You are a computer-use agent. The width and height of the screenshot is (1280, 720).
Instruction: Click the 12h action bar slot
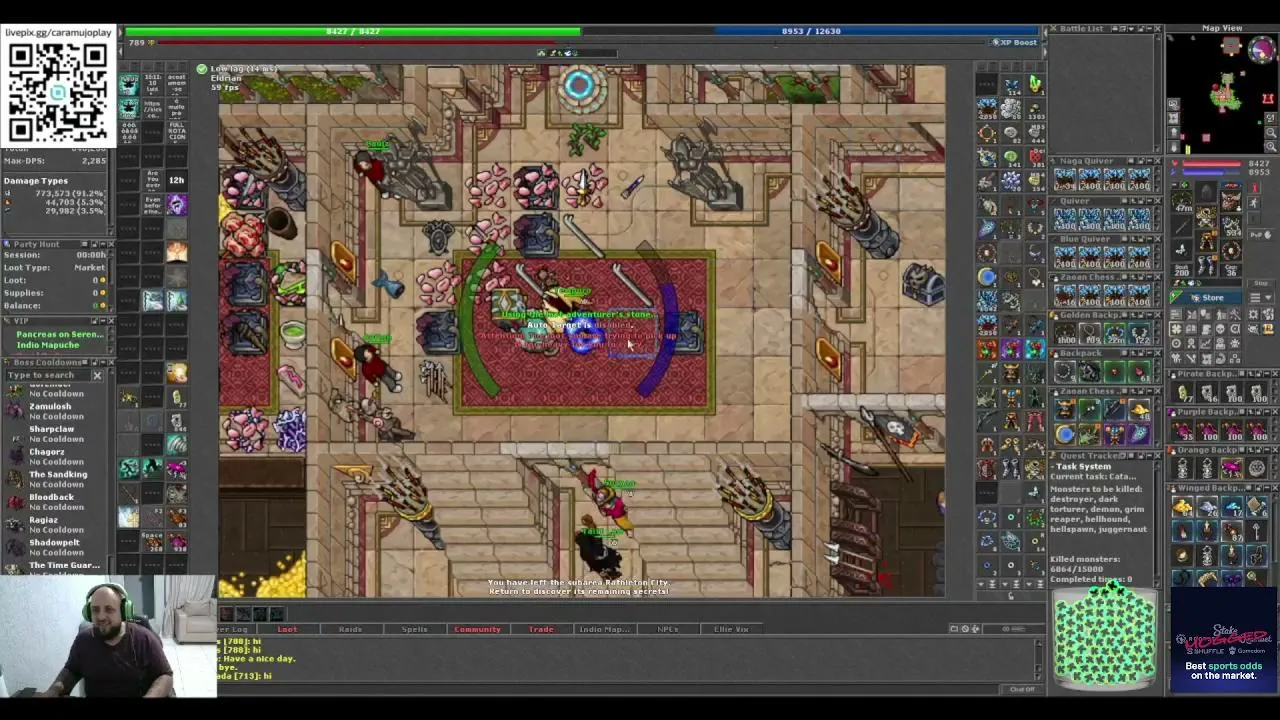[176, 180]
